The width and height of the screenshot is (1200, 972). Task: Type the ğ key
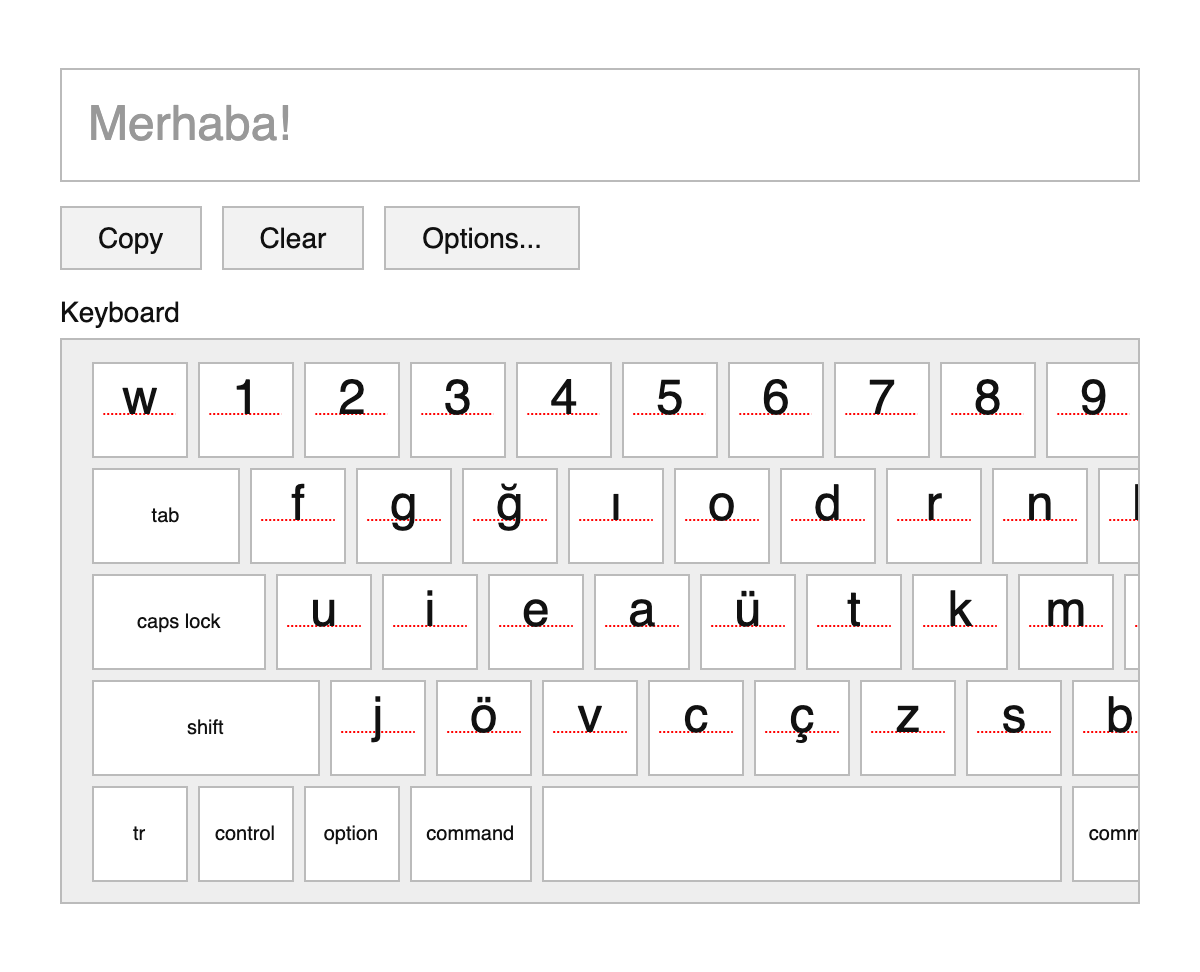tap(510, 516)
